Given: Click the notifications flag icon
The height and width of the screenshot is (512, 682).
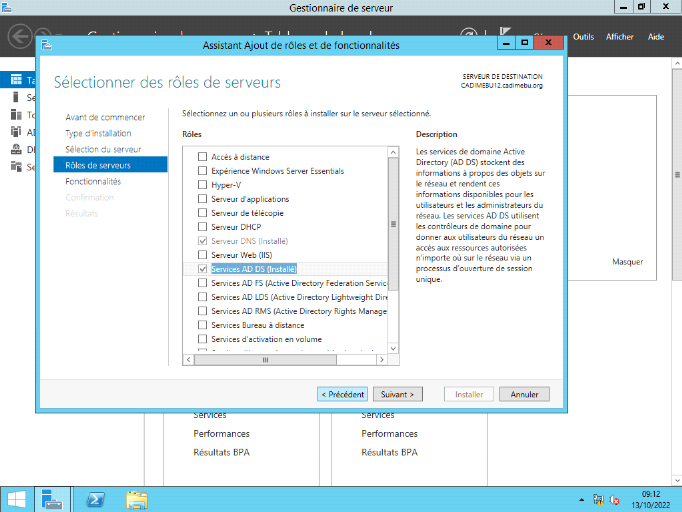Looking at the screenshot, I should pyautogui.click(x=505, y=31).
